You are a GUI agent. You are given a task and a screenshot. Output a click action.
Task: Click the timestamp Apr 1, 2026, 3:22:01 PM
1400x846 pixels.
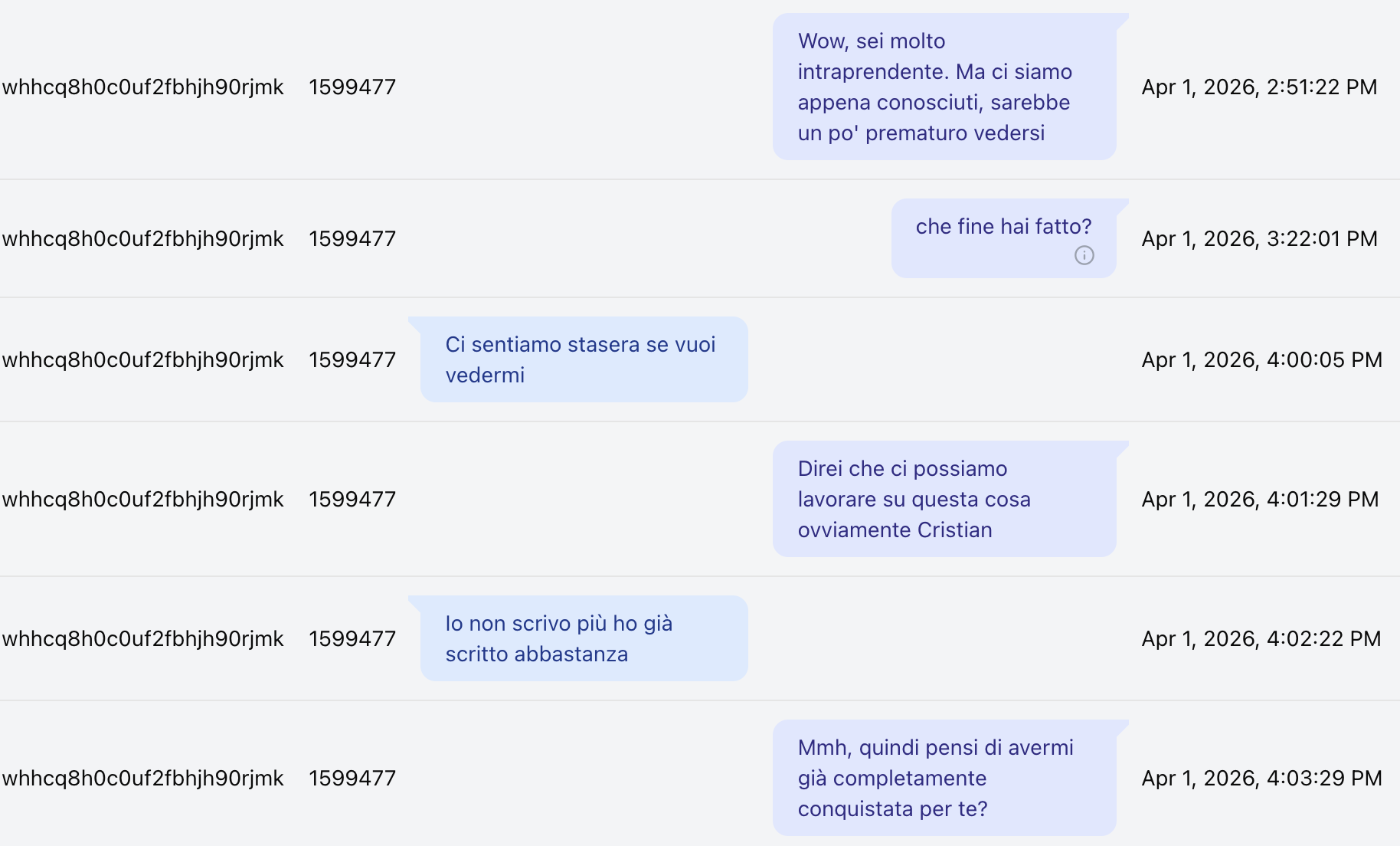[1259, 239]
